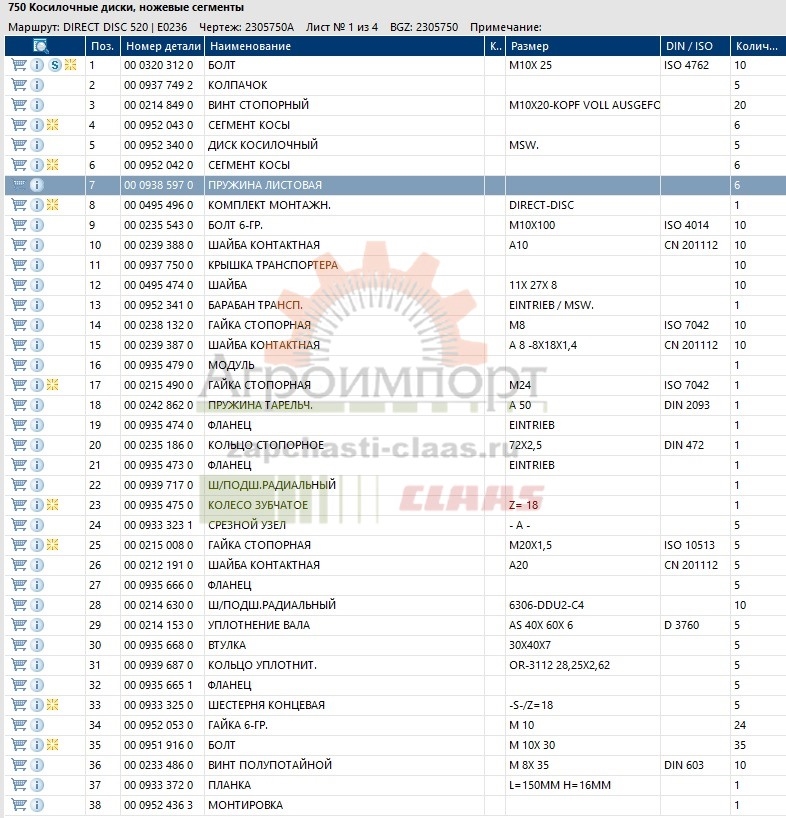Click star icon on КОМПЛЕКТ МОНТАЖН. row
Screen dimensions: 786x818
click(x=53, y=204)
